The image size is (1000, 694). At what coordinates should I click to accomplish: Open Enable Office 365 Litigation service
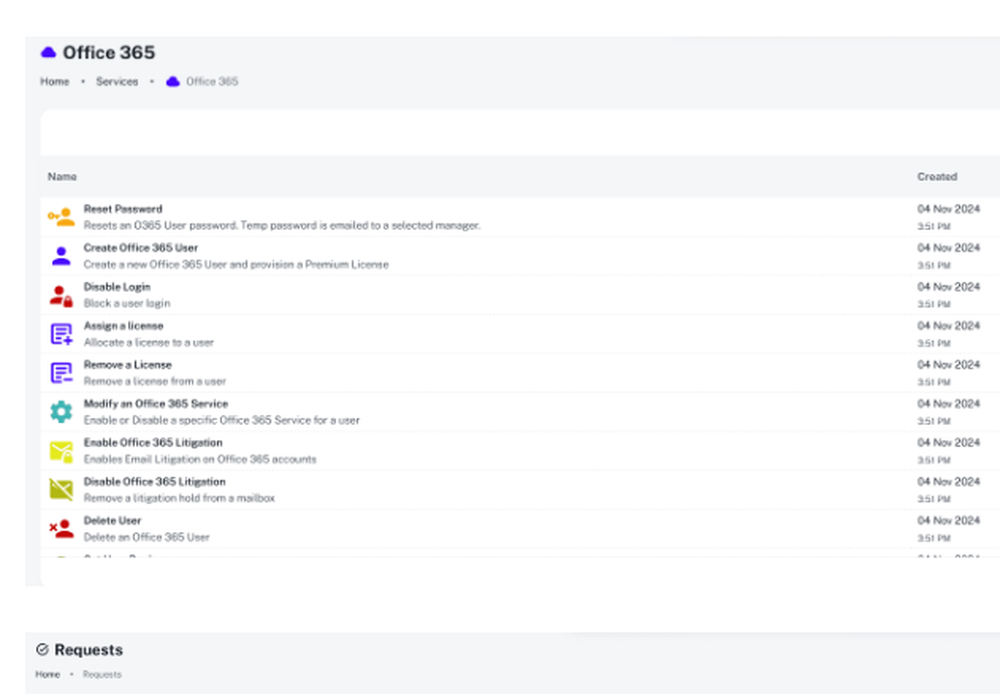coord(153,443)
